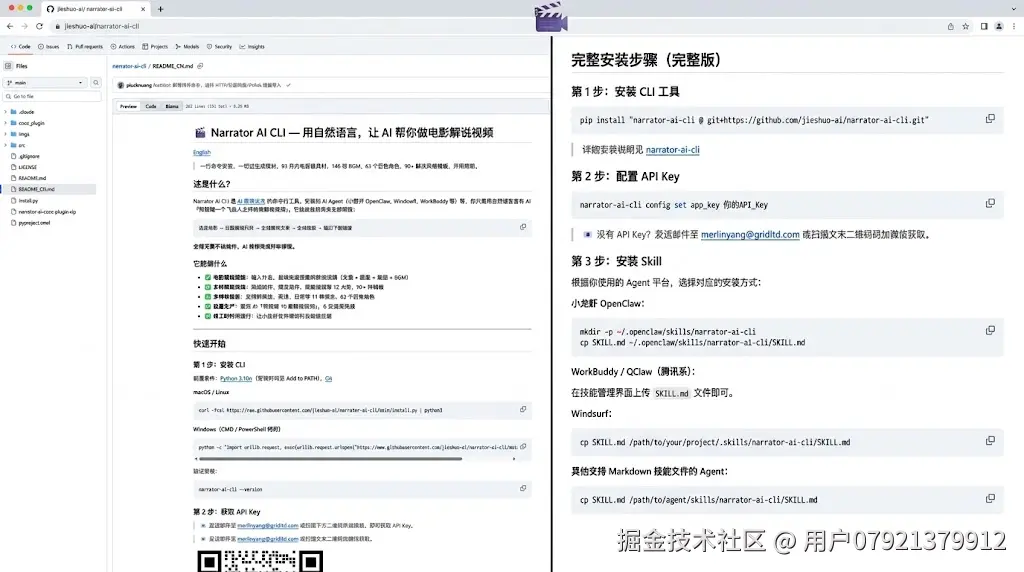
Task: View the site lock information
Action: 57,26
